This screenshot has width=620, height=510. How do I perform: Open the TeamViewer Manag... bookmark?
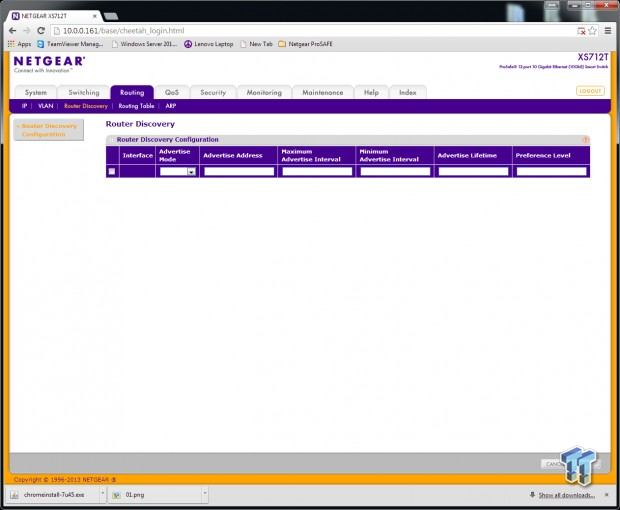70,44
